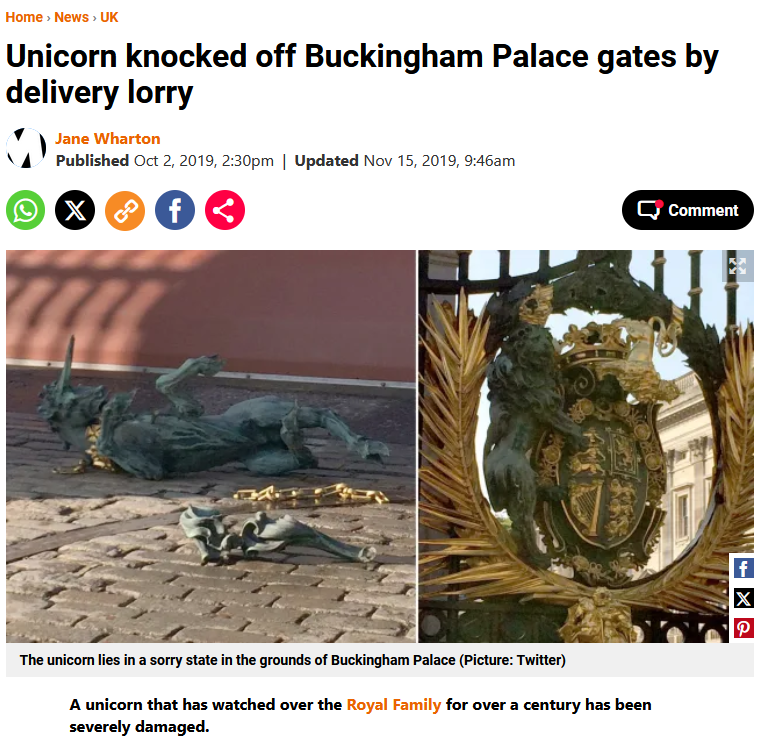Viewport: 767px width, 746px height.
Task: Open the pink share options icon
Action: [x=225, y=210]
